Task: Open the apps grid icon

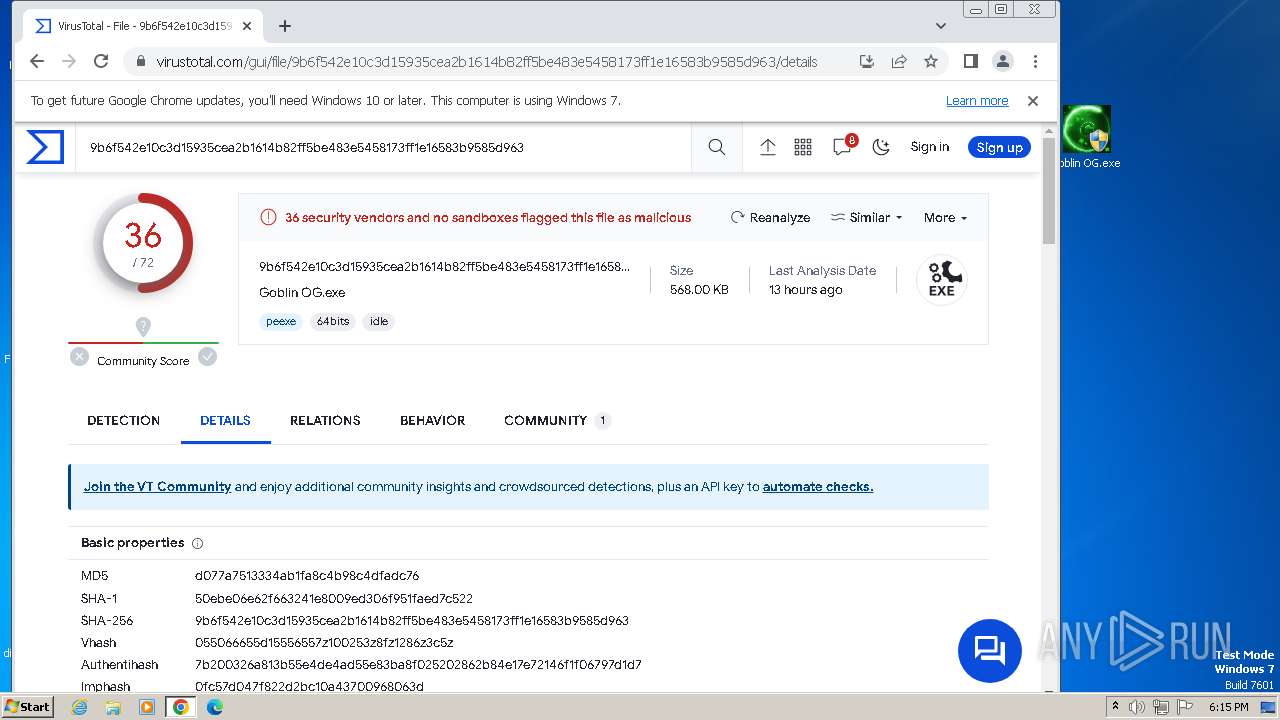Action: [x=803, y=147]
